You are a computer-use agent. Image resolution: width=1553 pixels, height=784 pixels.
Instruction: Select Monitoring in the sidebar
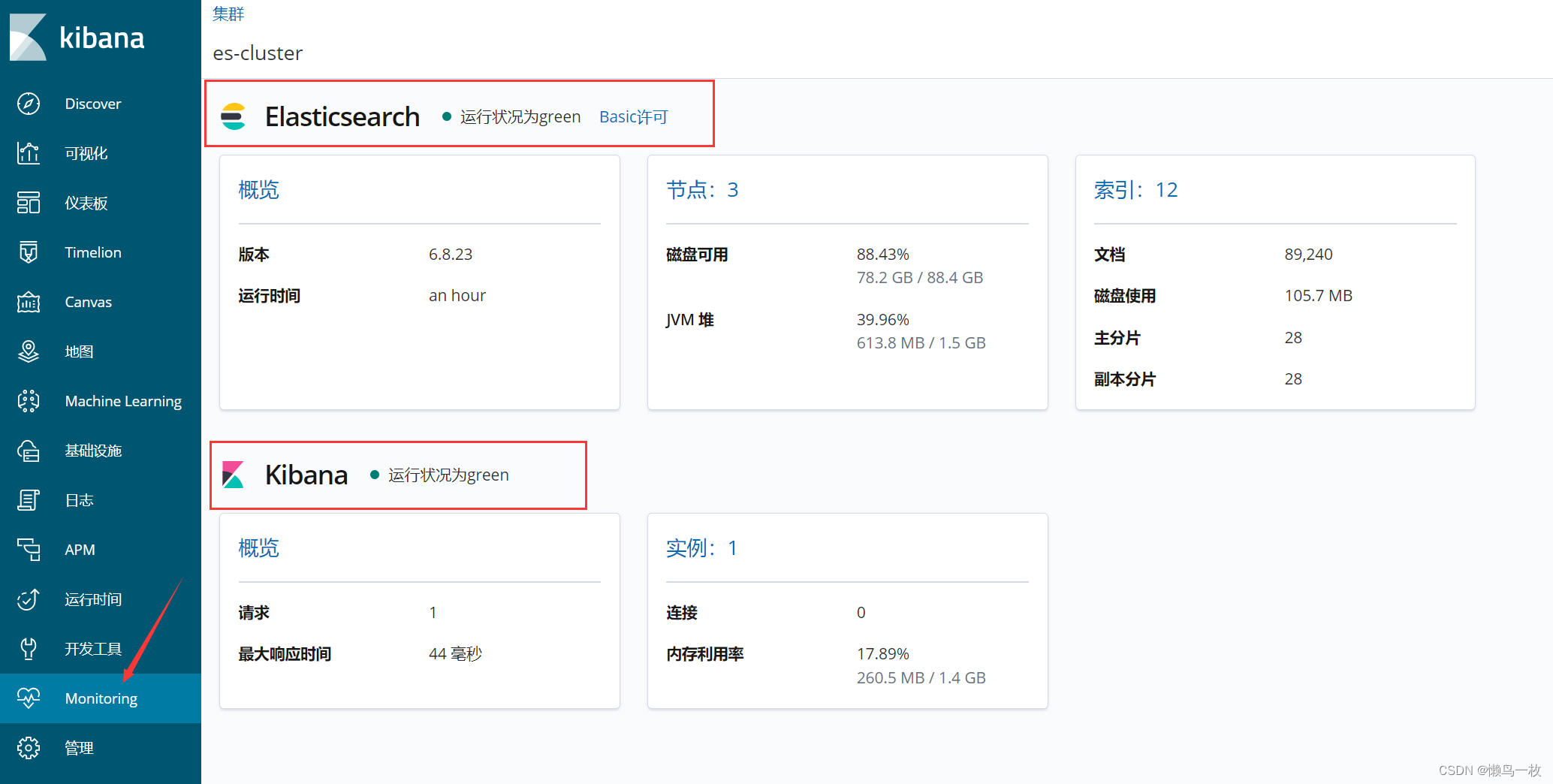(x=101, y=698)
